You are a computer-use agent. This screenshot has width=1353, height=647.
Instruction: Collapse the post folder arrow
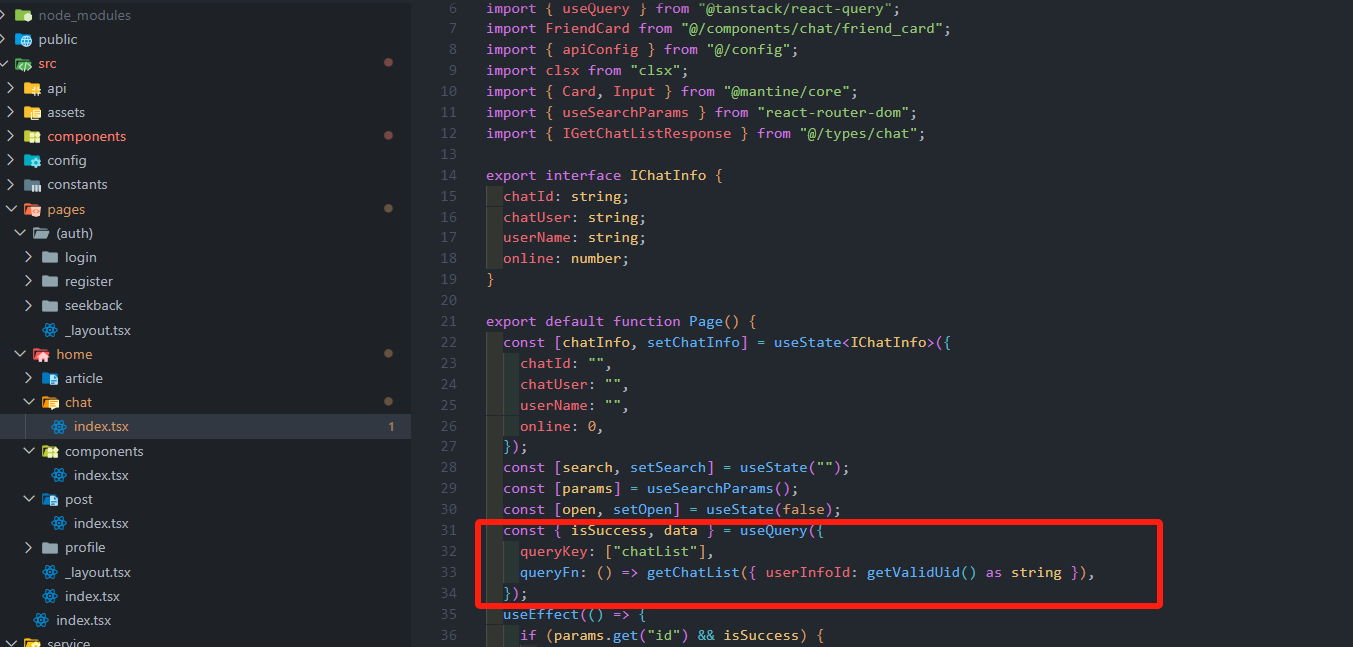pyautogui.click(x=29, y=500)
